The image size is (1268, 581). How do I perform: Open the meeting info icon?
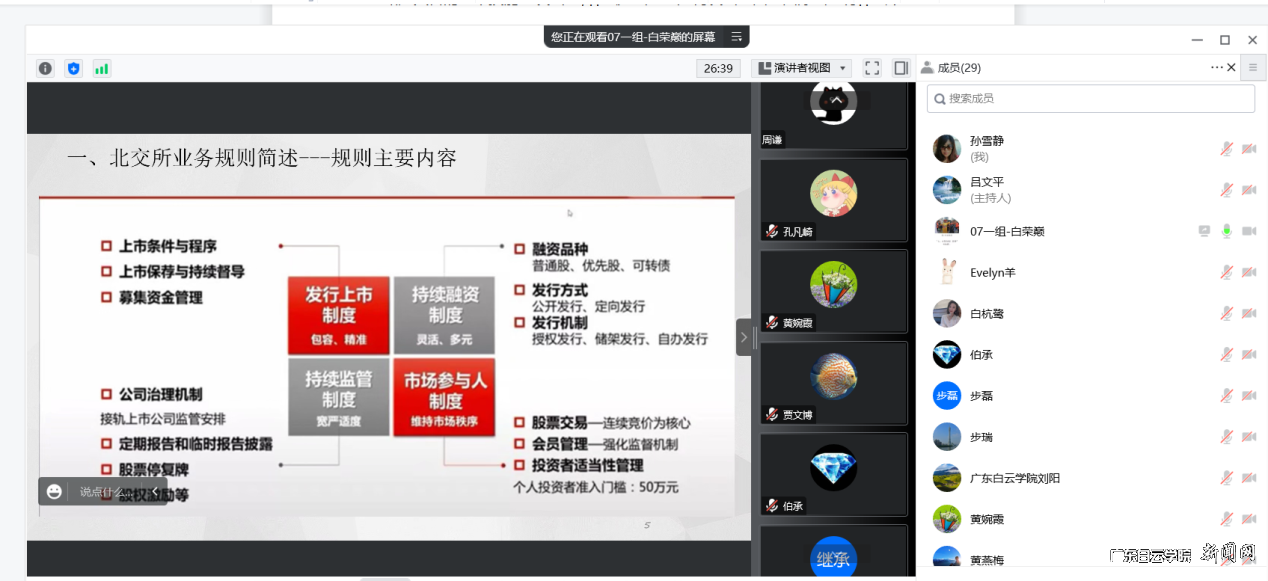[44, 68]
